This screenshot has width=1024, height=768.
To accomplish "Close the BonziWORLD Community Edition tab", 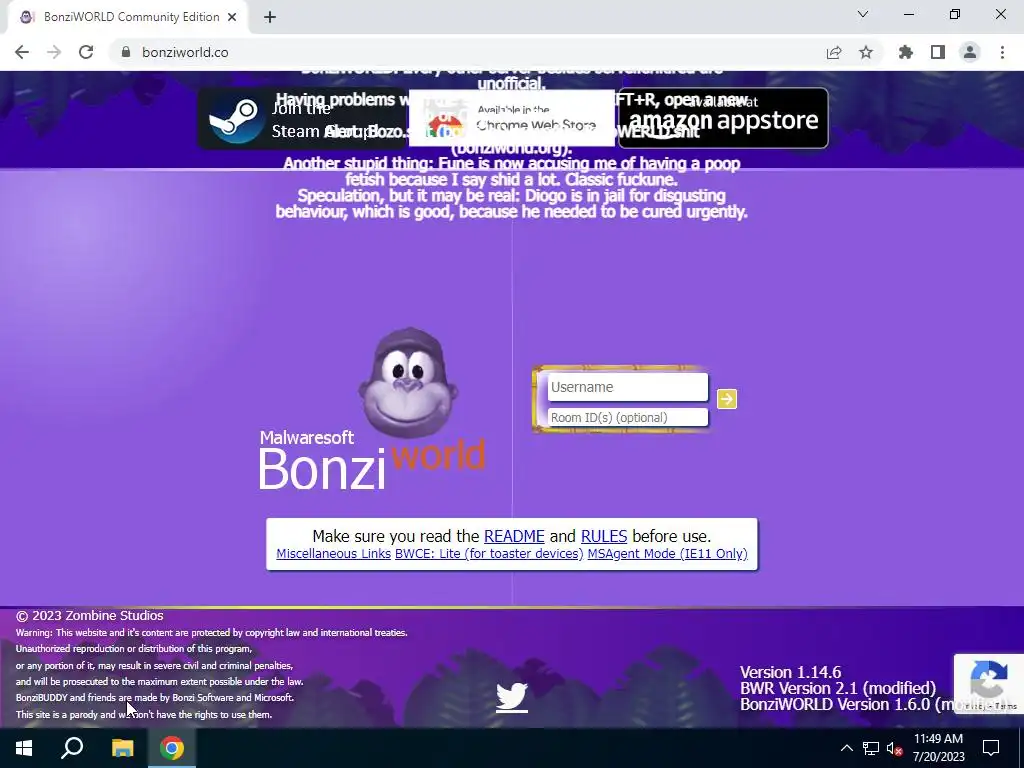I will pyautogui.click(x=232, y=17).
